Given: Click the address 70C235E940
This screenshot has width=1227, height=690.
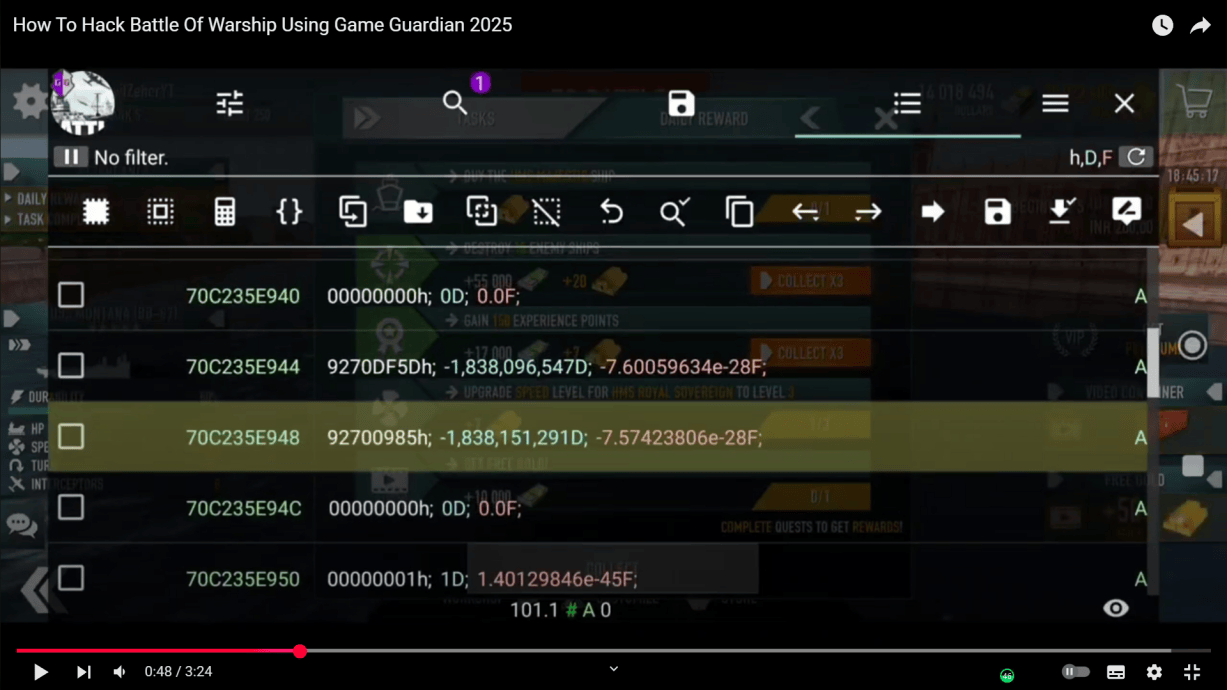Looking at the screenshot, I should 243,296.
